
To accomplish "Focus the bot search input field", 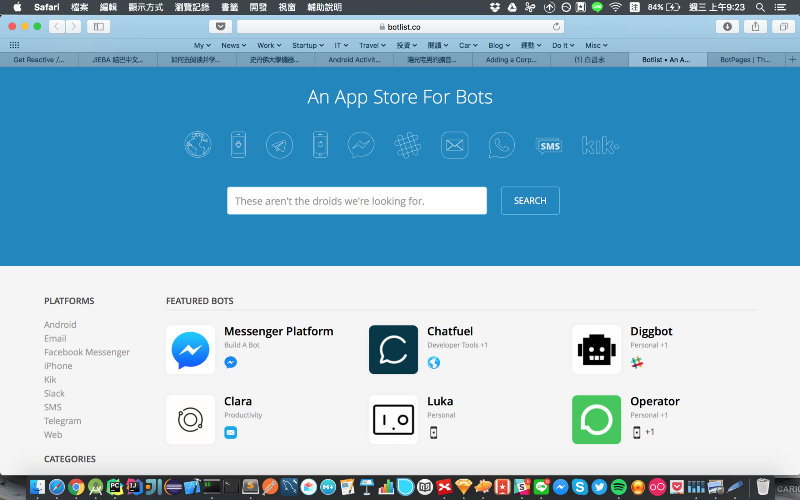I will [357, 201].
